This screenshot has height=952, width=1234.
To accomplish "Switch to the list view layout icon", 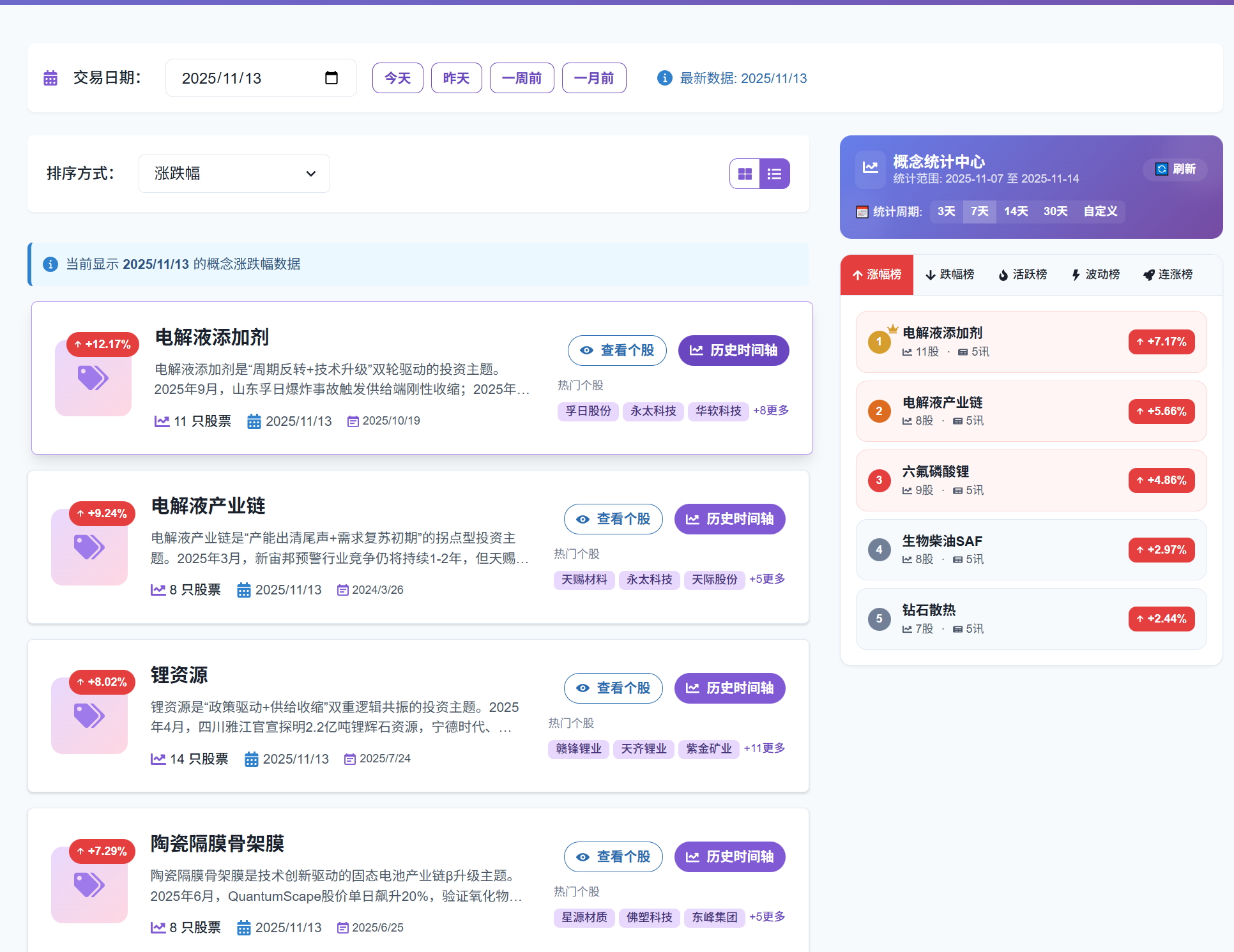I will pos(774,173).
